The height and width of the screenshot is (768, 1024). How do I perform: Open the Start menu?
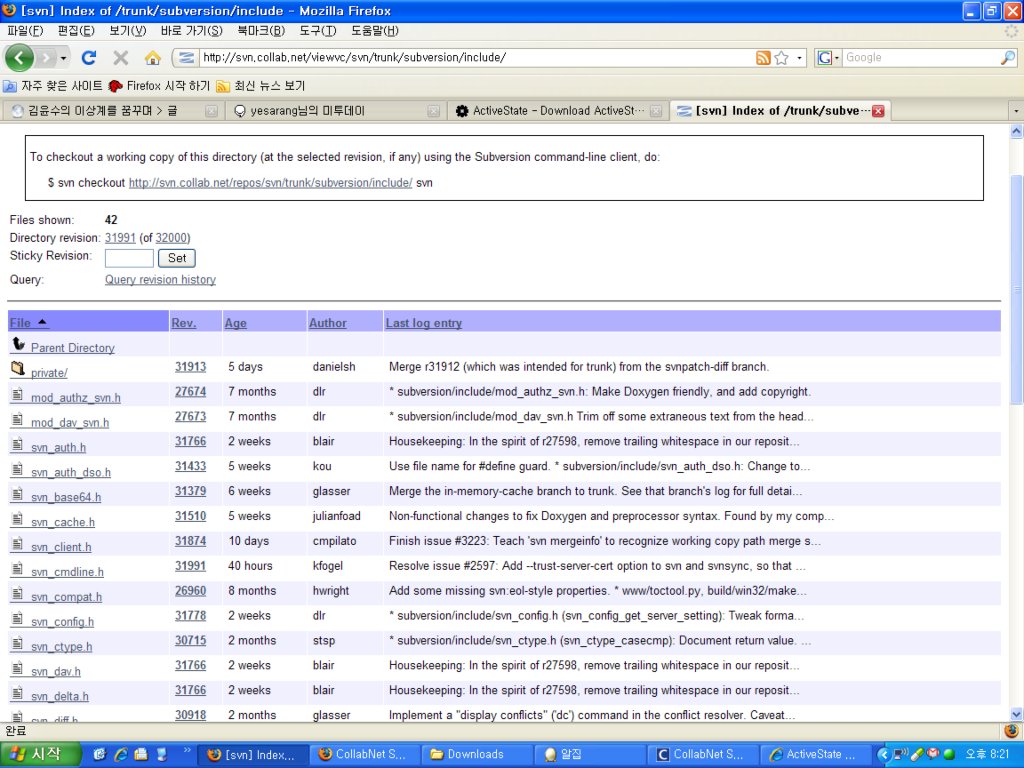tap(39, 754)
